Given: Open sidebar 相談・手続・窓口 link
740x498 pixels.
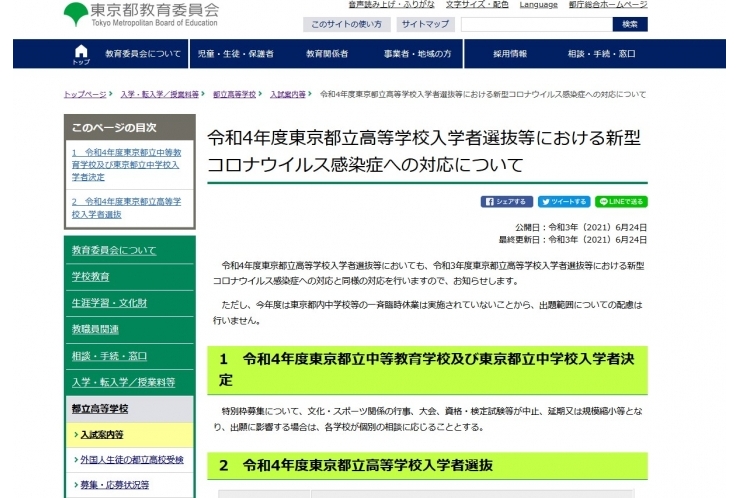Looking at the screenshot, I should tap(109, 356).
